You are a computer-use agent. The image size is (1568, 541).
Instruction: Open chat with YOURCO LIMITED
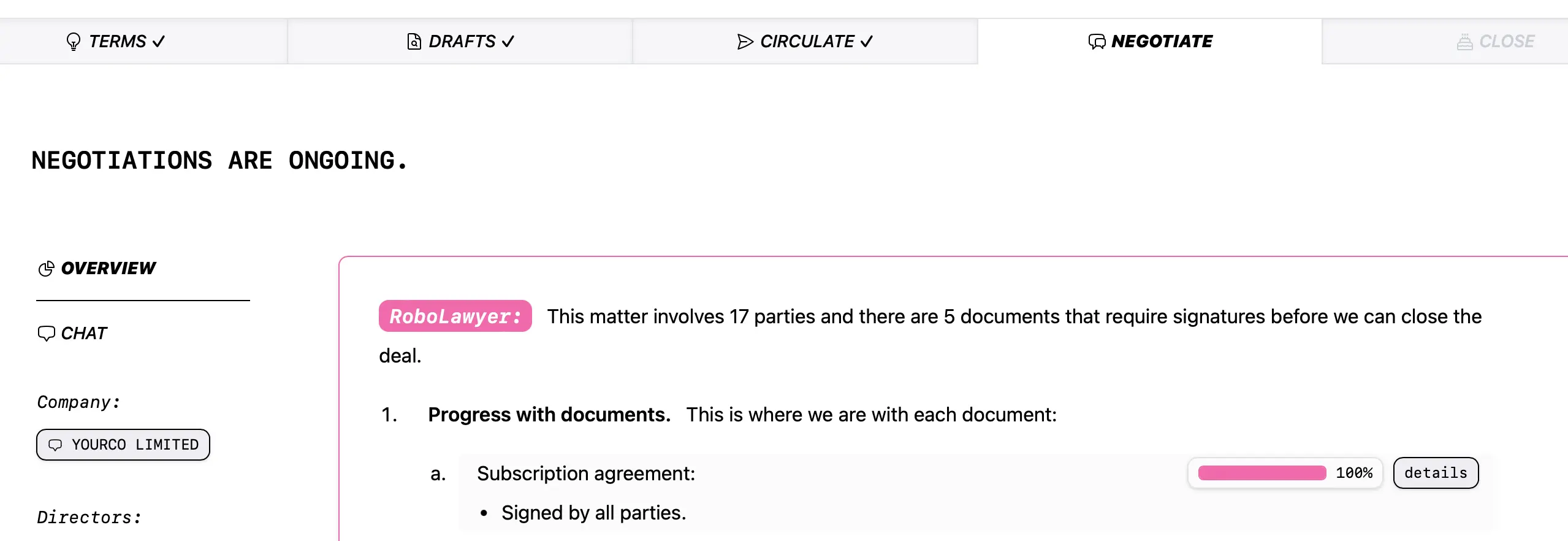click(x=123, y=445)
